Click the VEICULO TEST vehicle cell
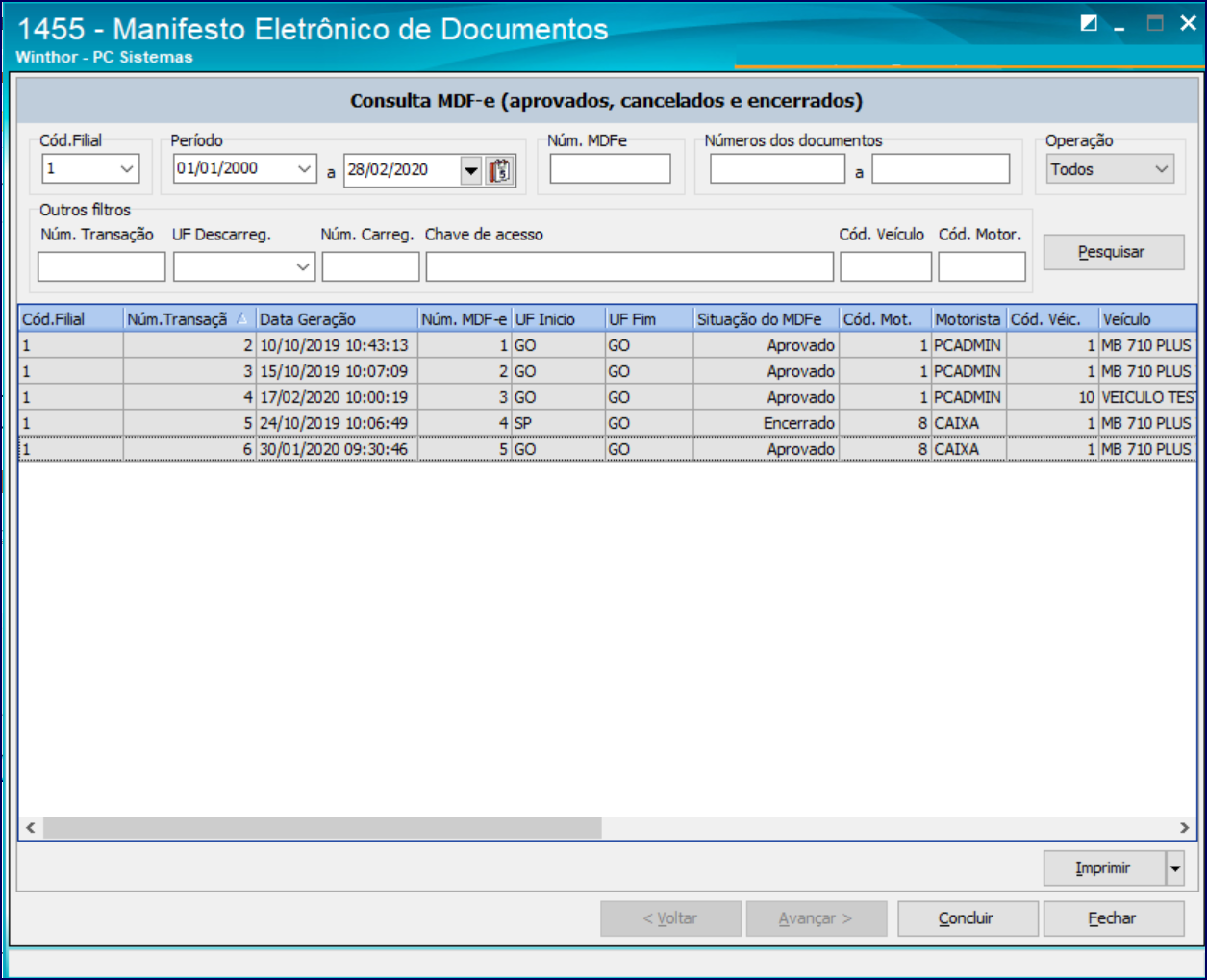This screenshot has height=980, width=1207. tap(1148, 397)
